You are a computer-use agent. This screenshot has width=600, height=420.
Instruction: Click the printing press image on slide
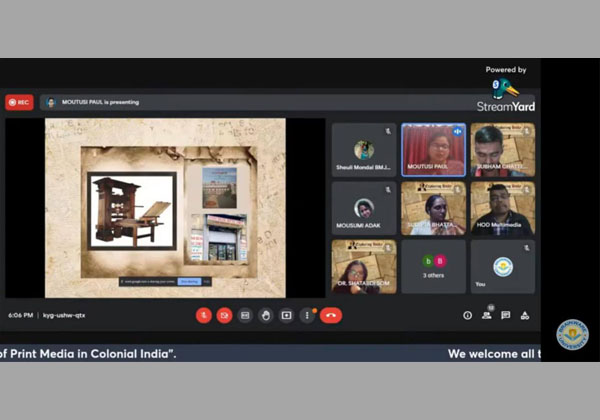130,210
